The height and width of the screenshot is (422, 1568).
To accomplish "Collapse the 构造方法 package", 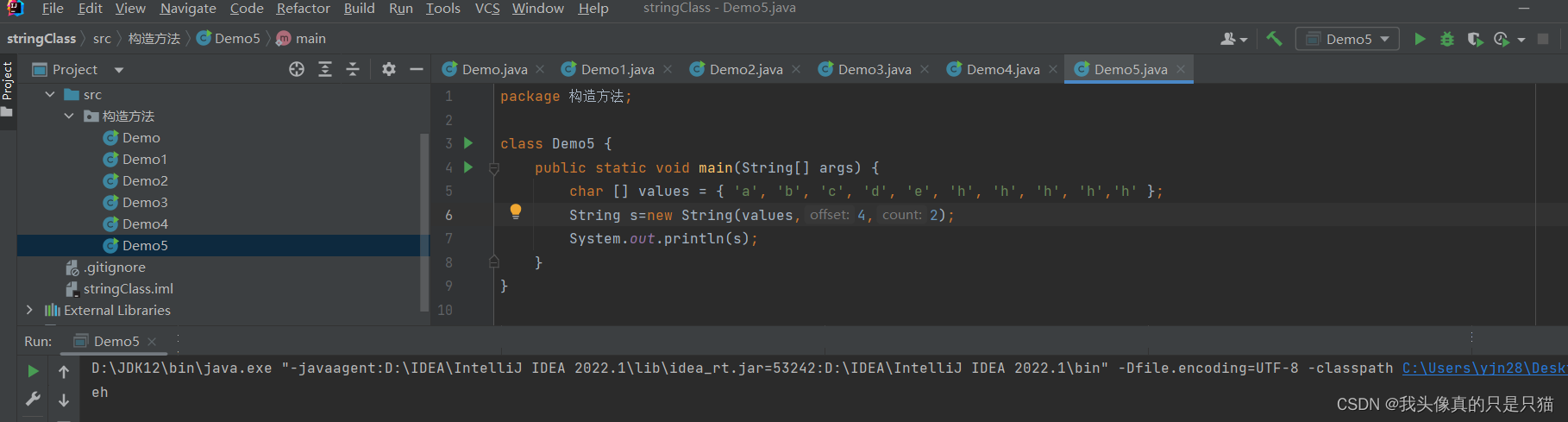I will click(x=69, y=116).
